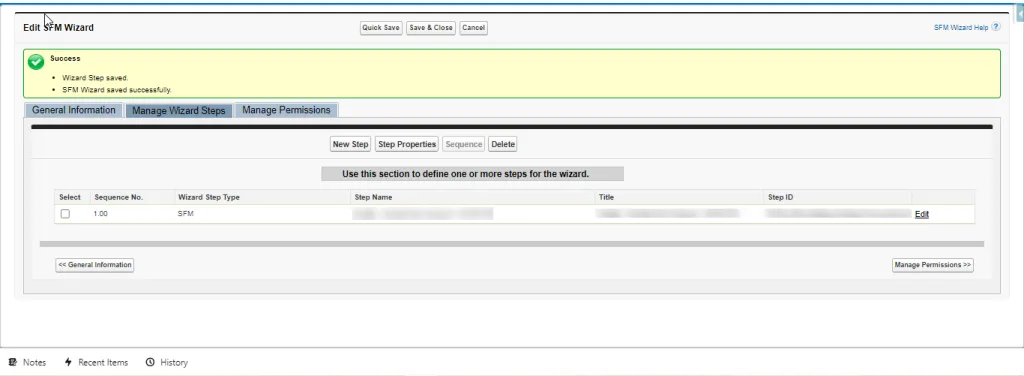Delete the selected wizard step
Screen dimensions: 1024x376
tap(503, 144)
